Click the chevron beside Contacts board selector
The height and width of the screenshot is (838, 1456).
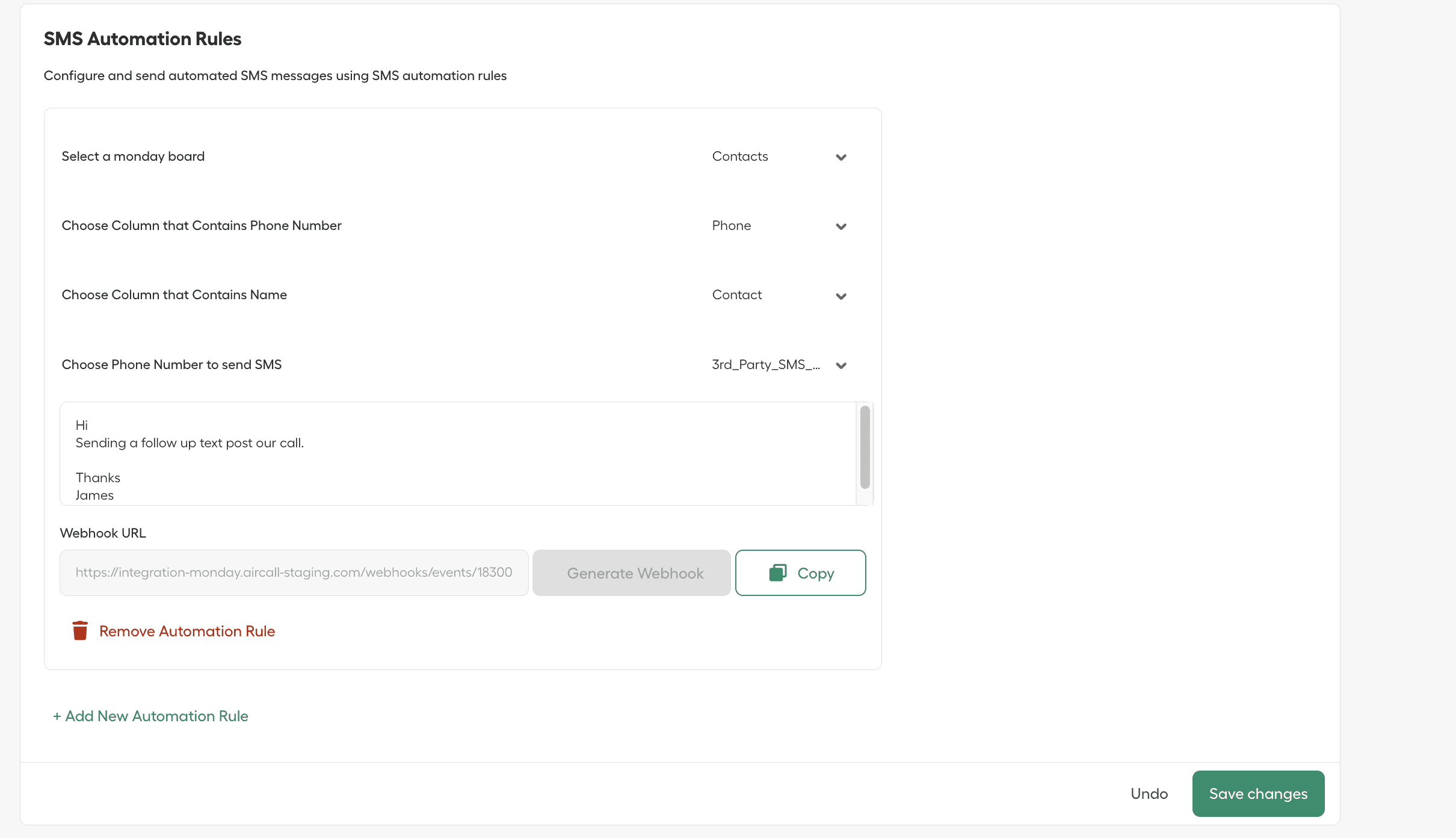pos(841,157)
